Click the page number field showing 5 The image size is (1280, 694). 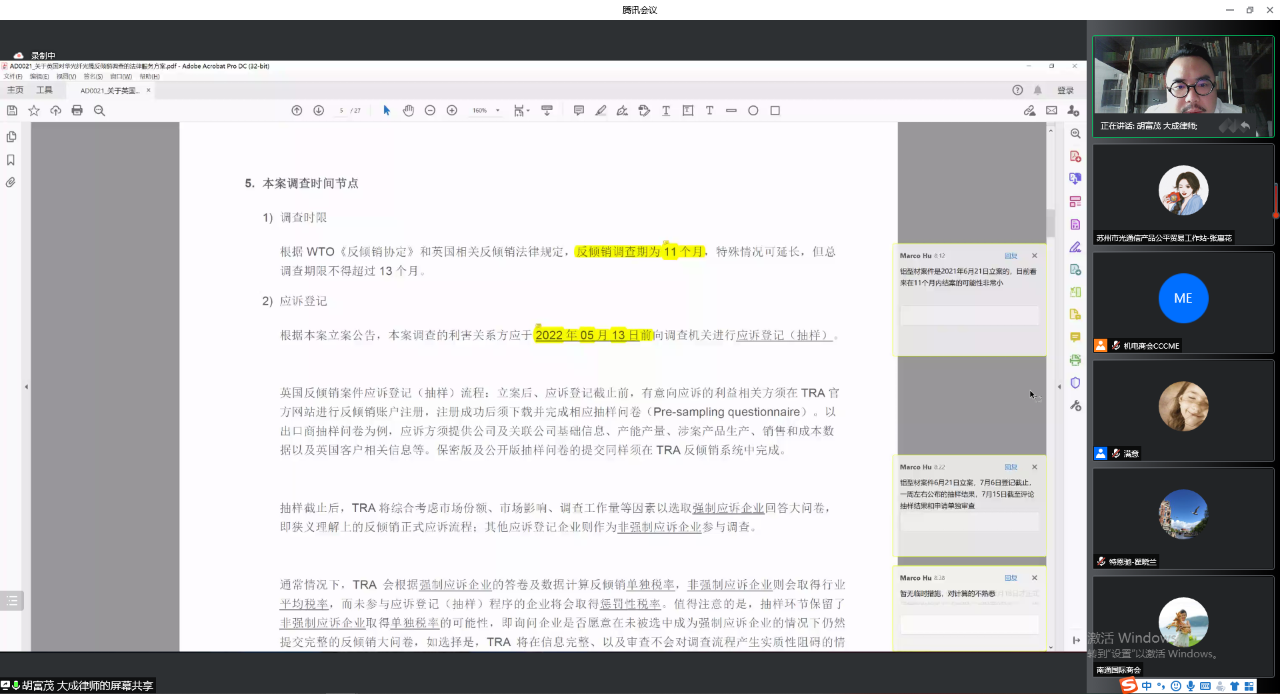(341, 110)
